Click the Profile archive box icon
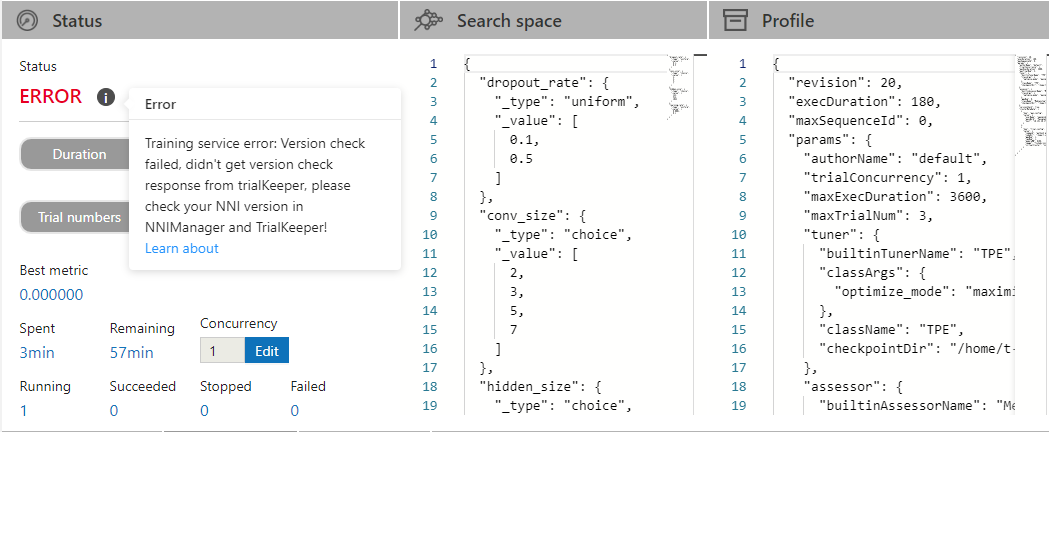Image resolution: width=1049 pixels, height=549 pixels. tap(736, 20)
